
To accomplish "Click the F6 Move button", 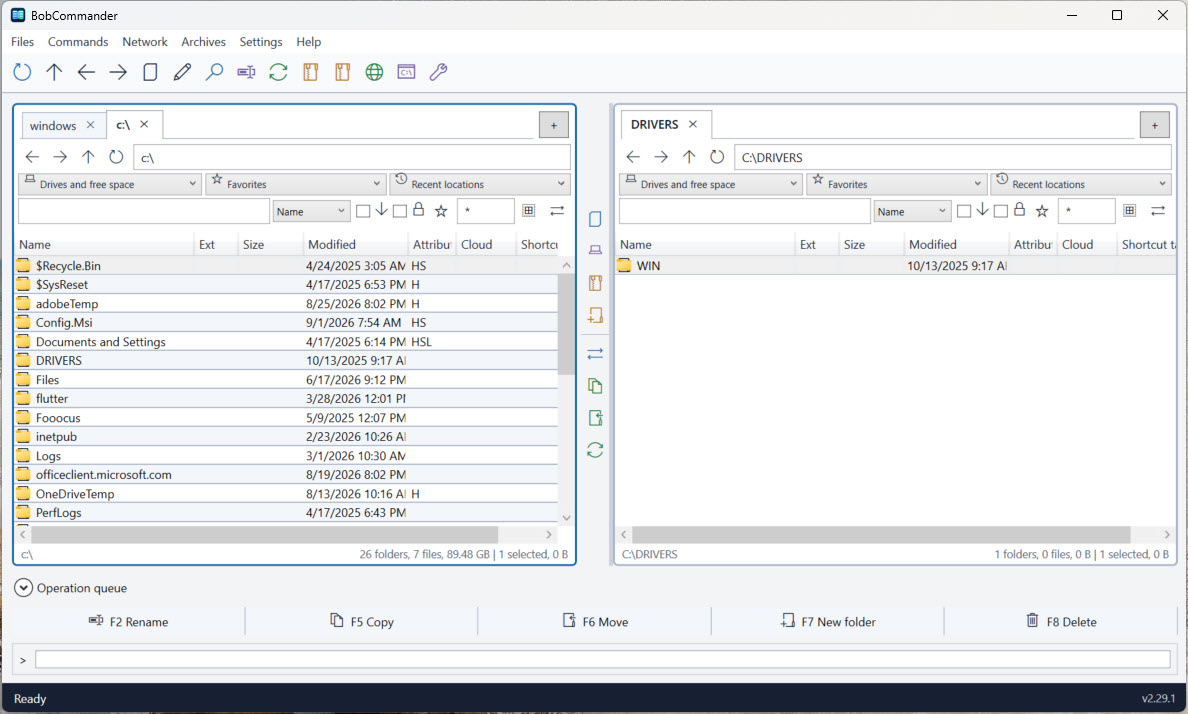I will [595, 622].
